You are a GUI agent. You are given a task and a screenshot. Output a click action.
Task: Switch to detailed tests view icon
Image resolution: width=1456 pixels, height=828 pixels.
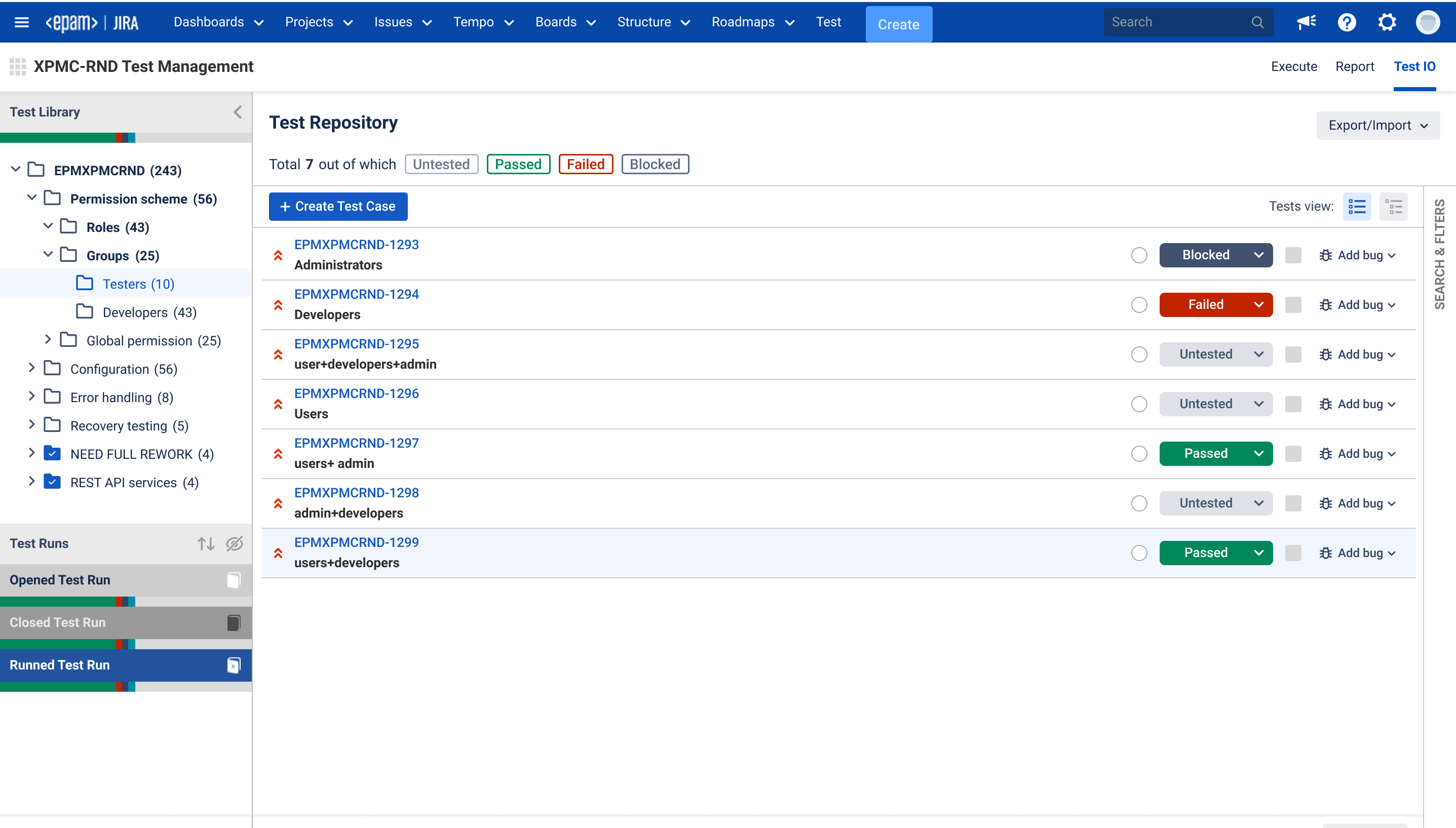(x=1393, y=207)
